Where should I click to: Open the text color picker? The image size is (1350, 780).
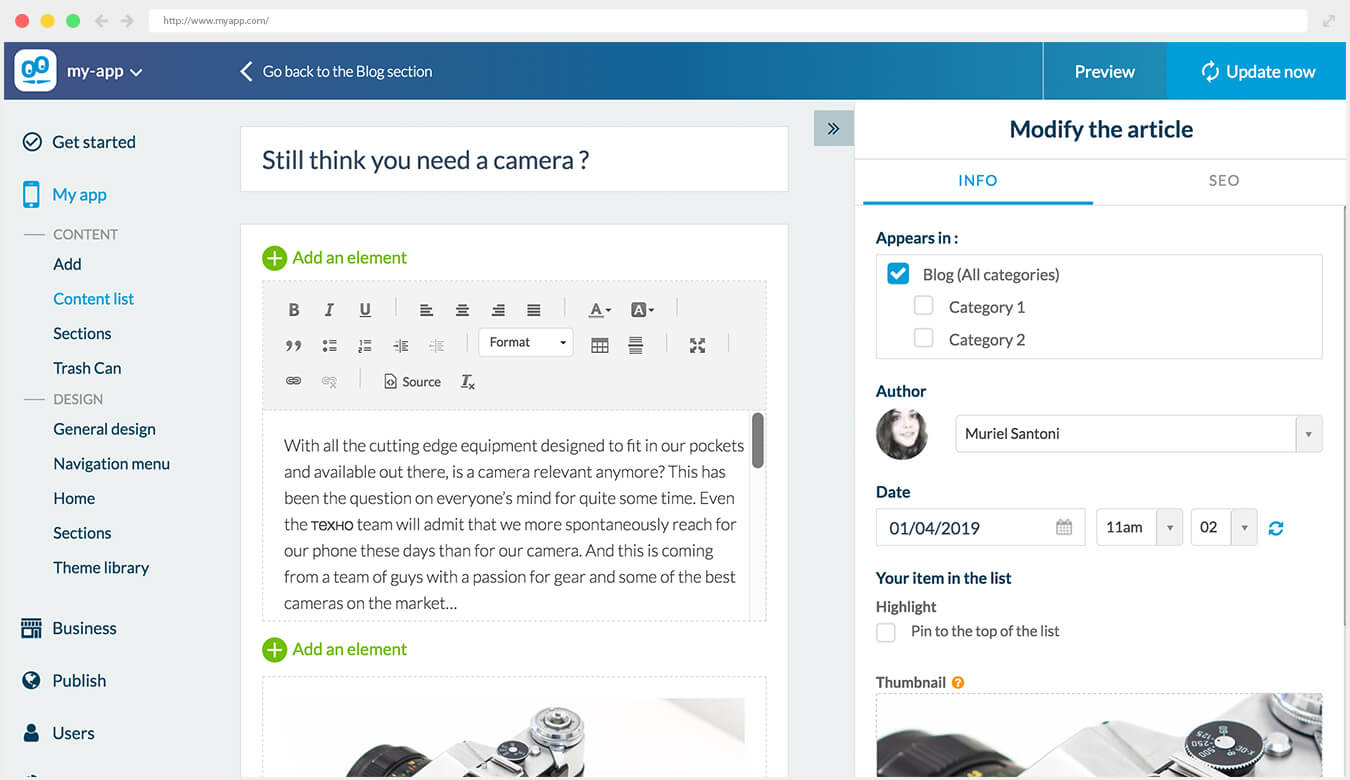[599, 310]
